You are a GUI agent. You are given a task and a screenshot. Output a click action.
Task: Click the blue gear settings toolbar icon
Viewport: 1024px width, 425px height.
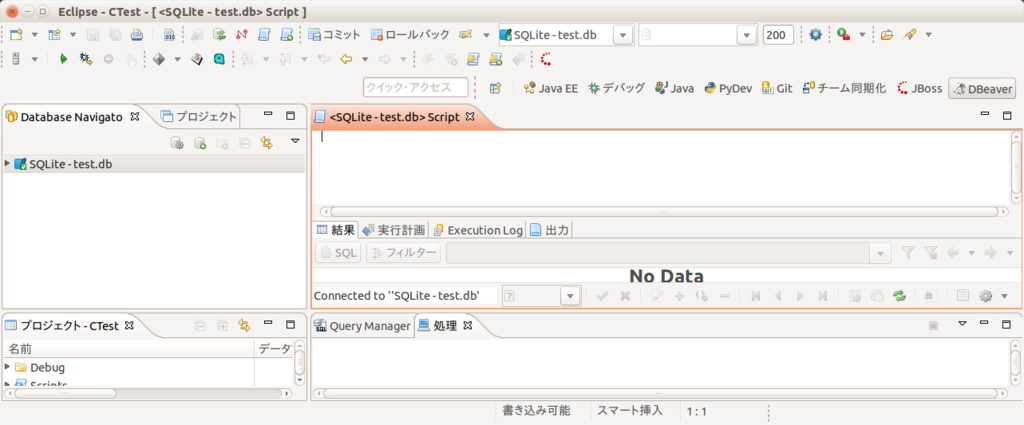(815, 35)
